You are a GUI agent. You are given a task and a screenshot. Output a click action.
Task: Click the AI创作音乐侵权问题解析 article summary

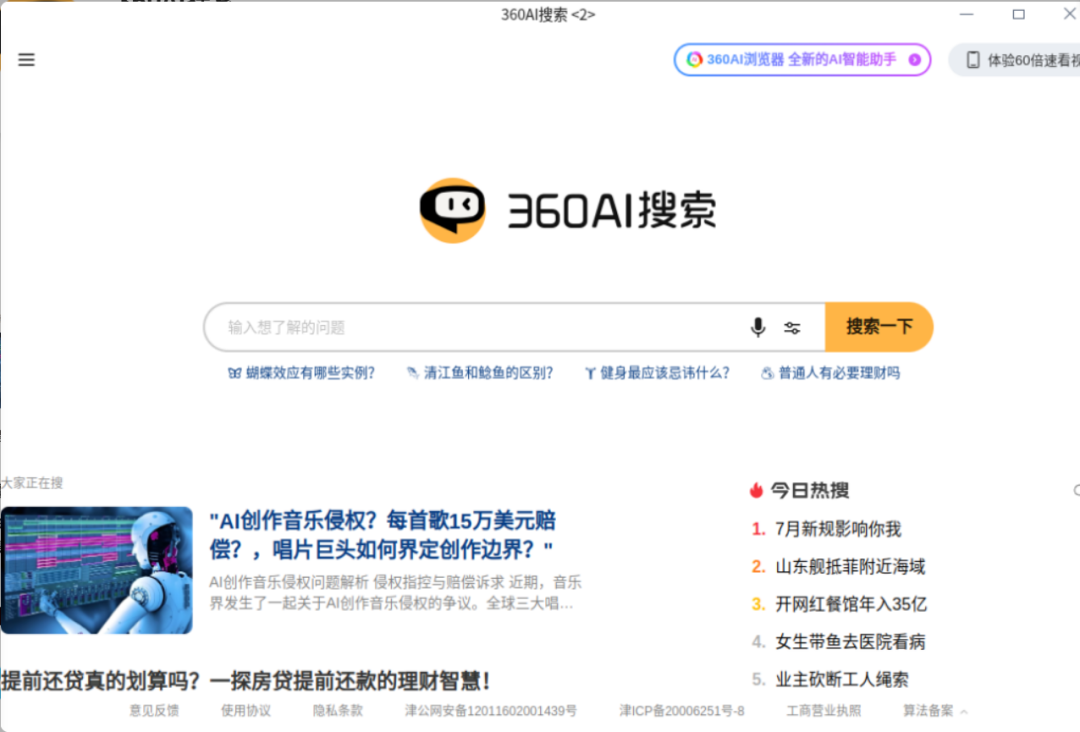tap(395, 593)
